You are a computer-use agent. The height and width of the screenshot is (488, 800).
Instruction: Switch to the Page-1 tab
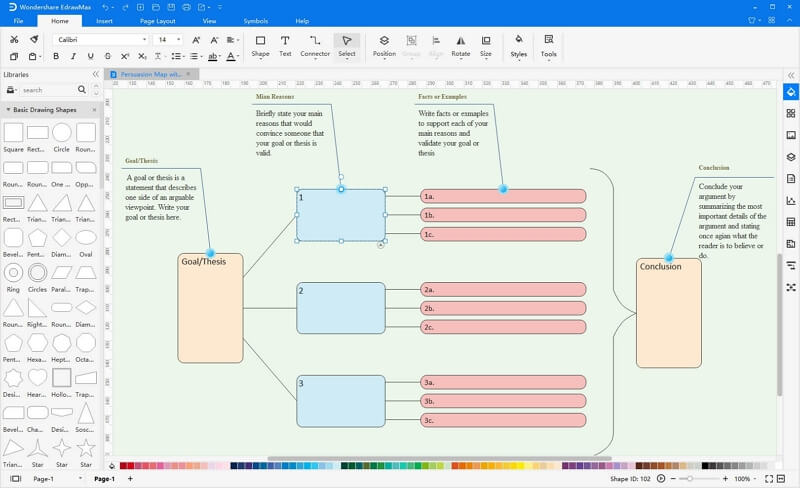[x=104, y=479]
